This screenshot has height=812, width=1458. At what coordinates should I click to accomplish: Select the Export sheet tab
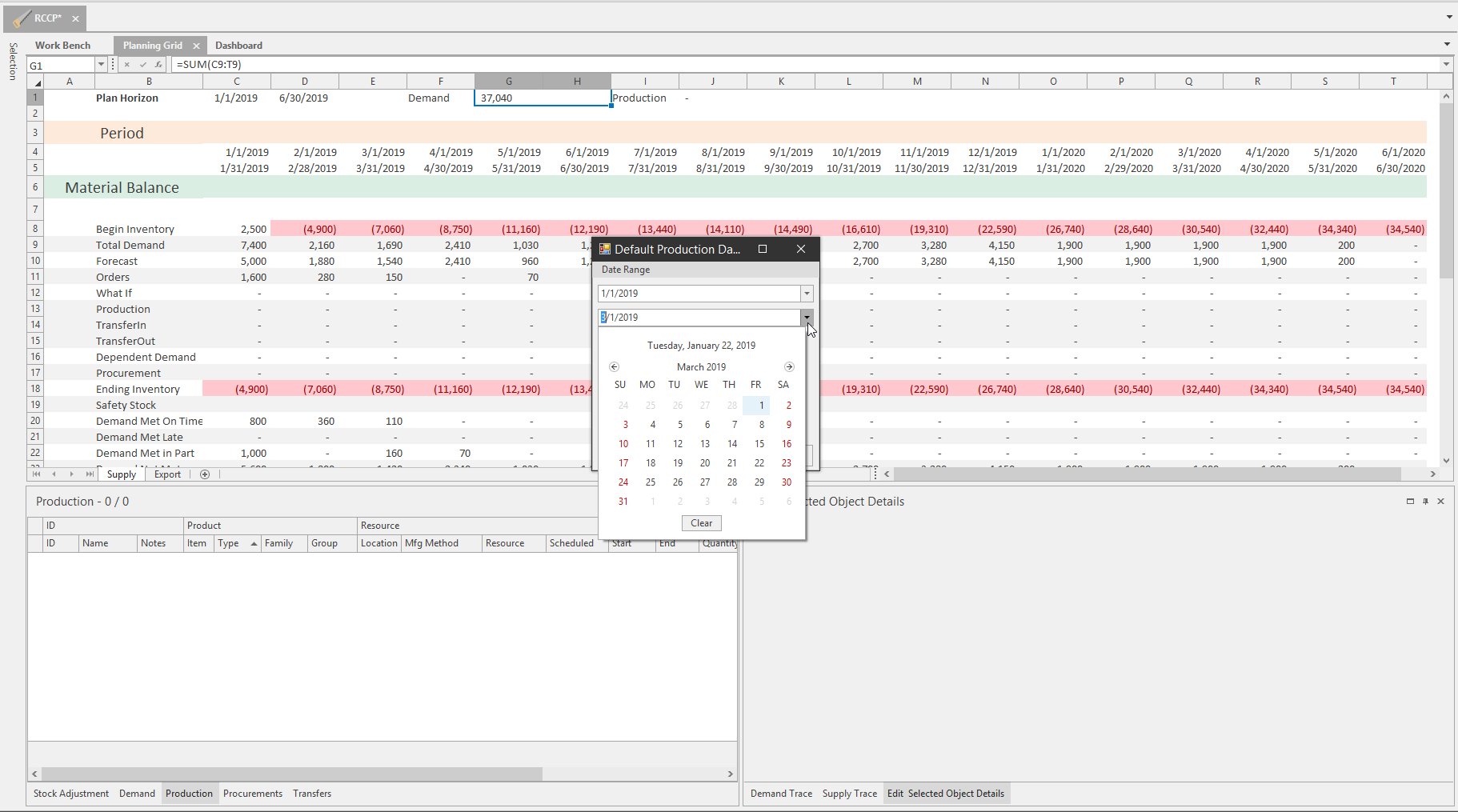(x=167, y=474)
